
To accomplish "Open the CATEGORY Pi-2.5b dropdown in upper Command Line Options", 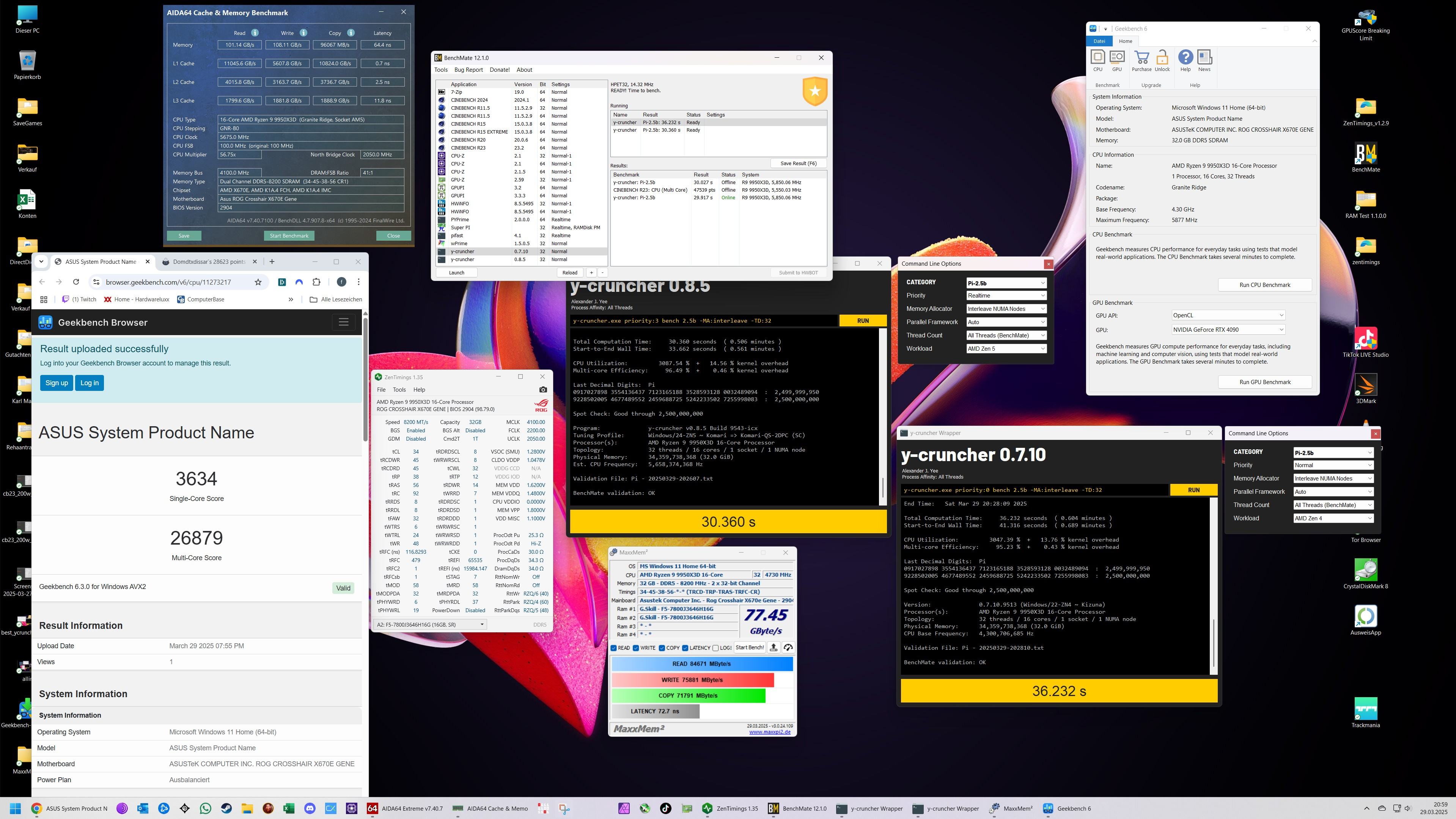I will pos(1006,283).
